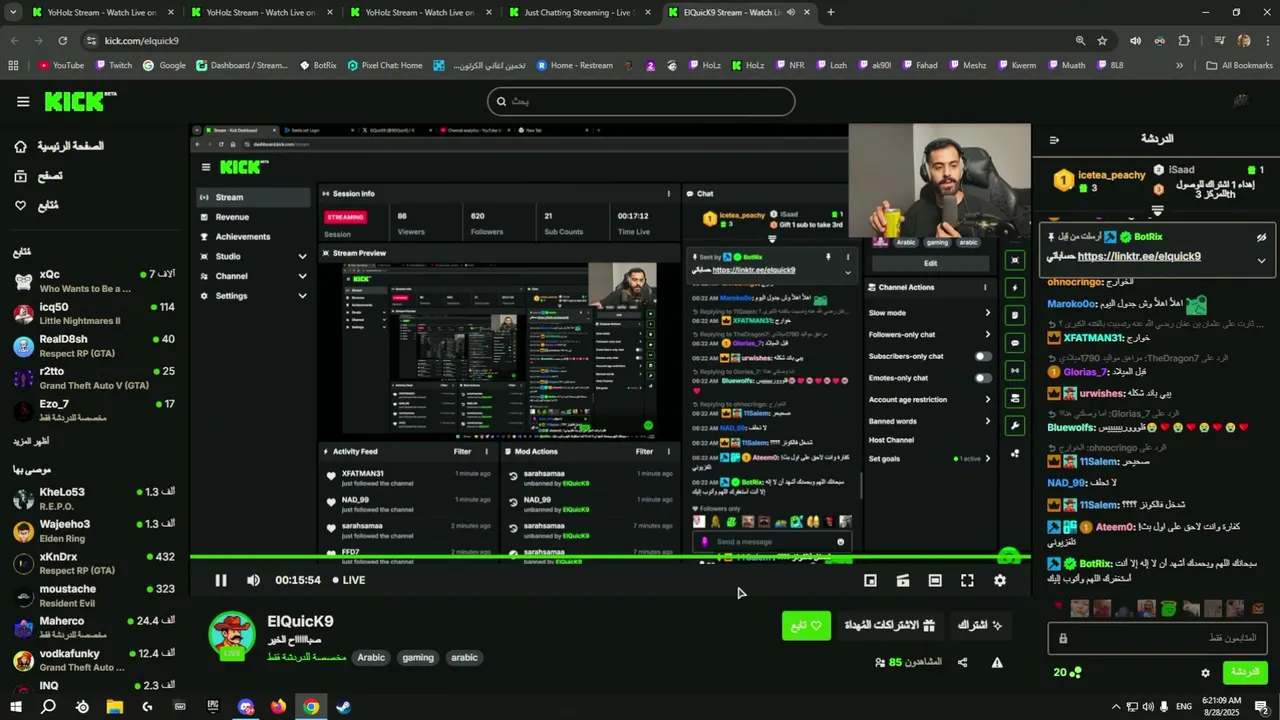Share the ElQuicK9 channel
The width and height of the screenshot is (1280, 720).
click(963, 662)
